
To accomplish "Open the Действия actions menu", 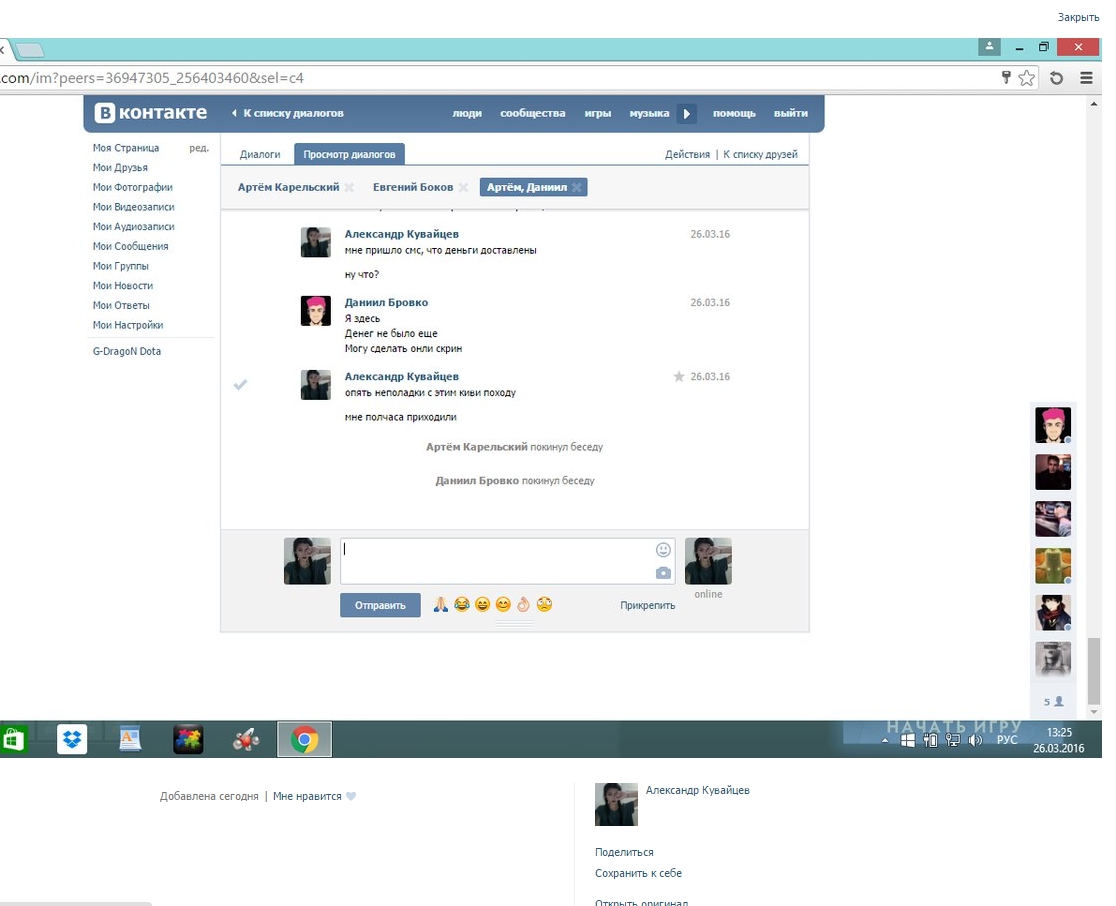I will pyautogui.click(x=687, y=154).
